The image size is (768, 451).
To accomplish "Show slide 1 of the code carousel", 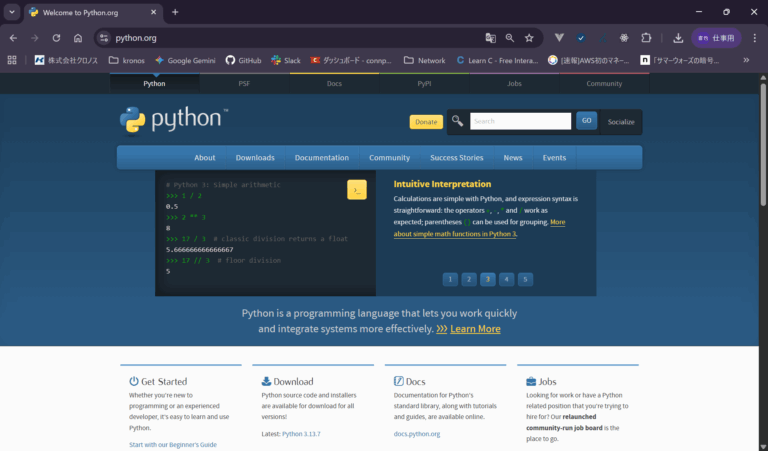I will pyautogui.click(x=450, y=279).
